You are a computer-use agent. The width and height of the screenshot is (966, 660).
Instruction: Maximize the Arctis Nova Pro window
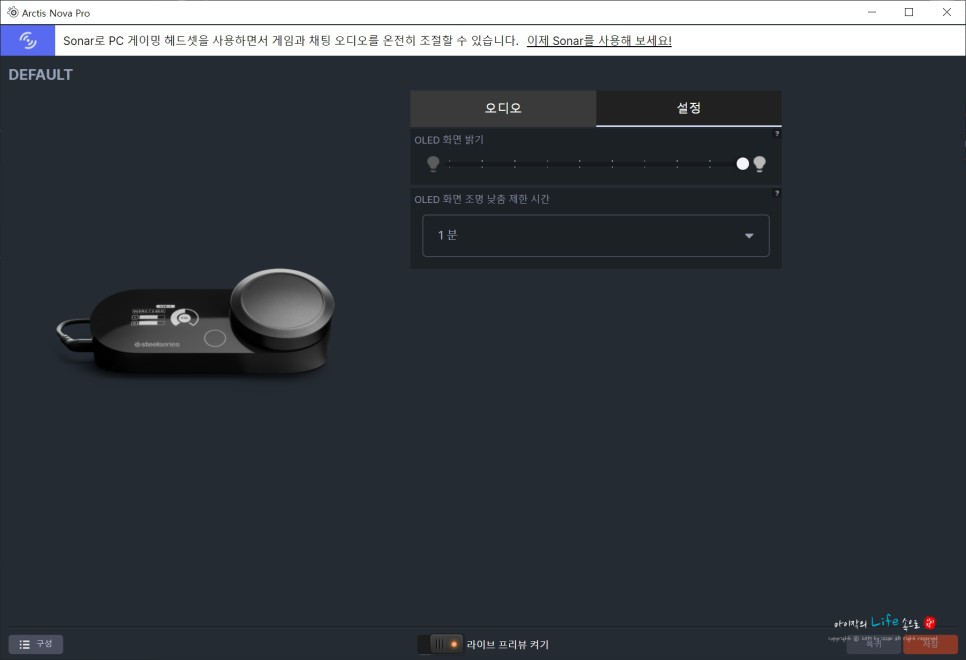click(x=909, y=12)
